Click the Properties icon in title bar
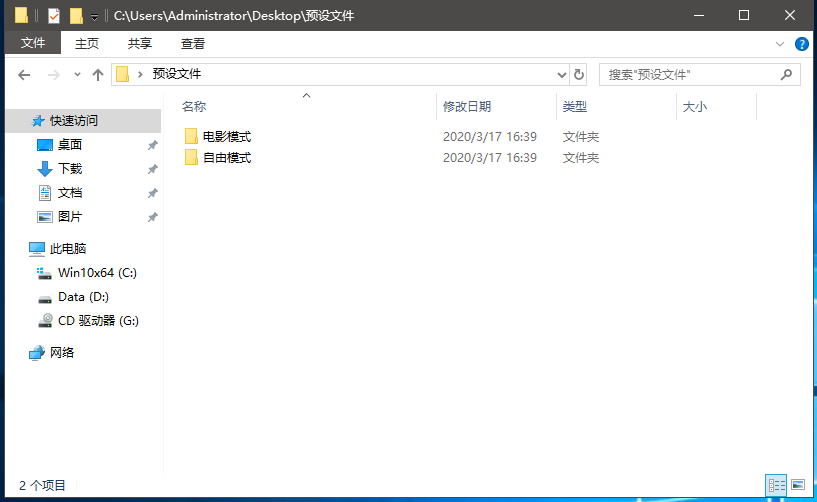817x502 pixels. click(54, 16)
